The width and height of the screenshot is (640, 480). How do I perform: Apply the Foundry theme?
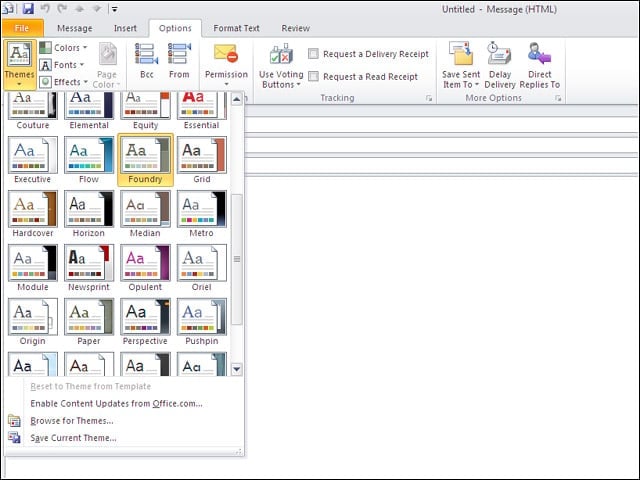point(145,160)
